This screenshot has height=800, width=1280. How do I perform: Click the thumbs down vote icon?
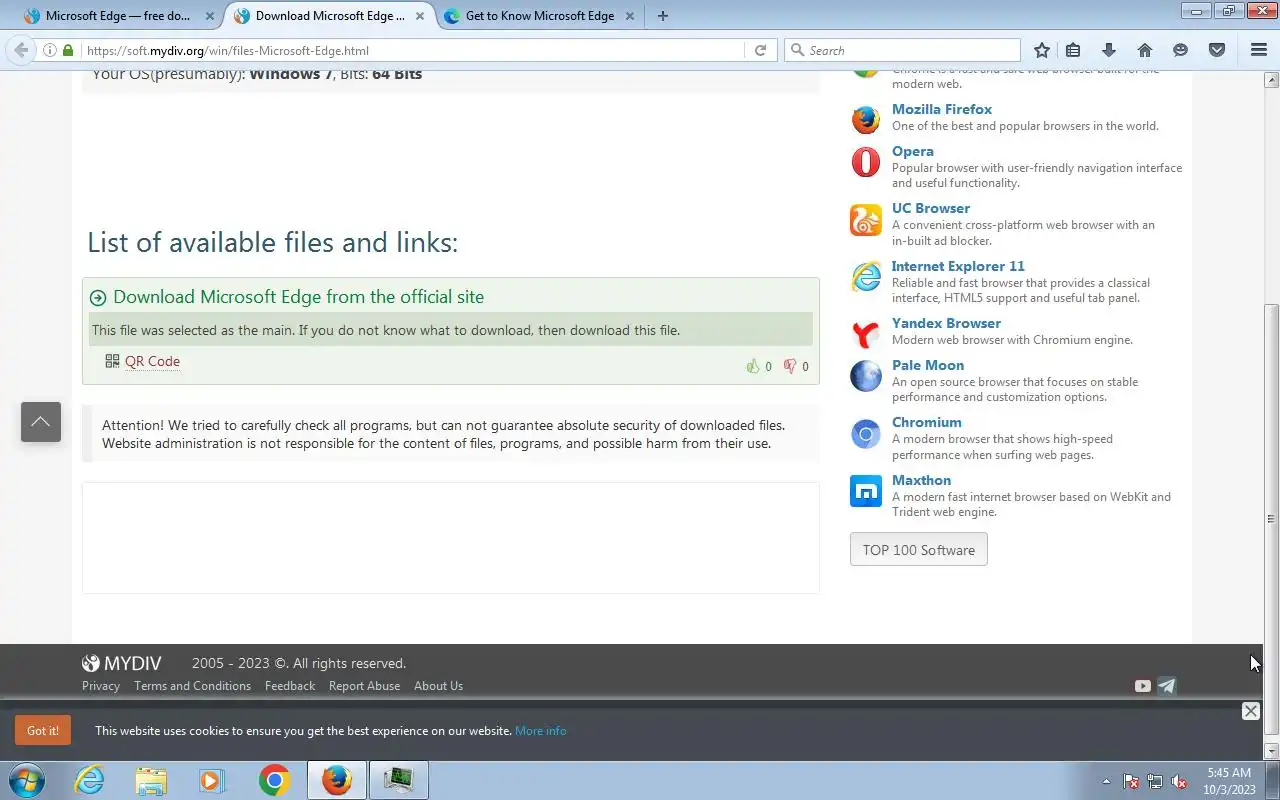[790, 366]
